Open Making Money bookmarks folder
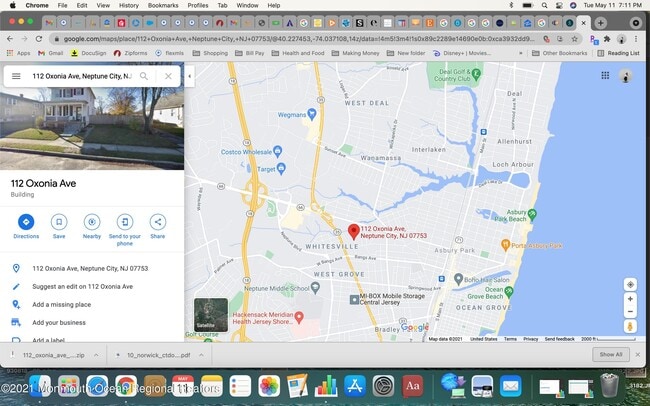 click(x=356, y=53)
